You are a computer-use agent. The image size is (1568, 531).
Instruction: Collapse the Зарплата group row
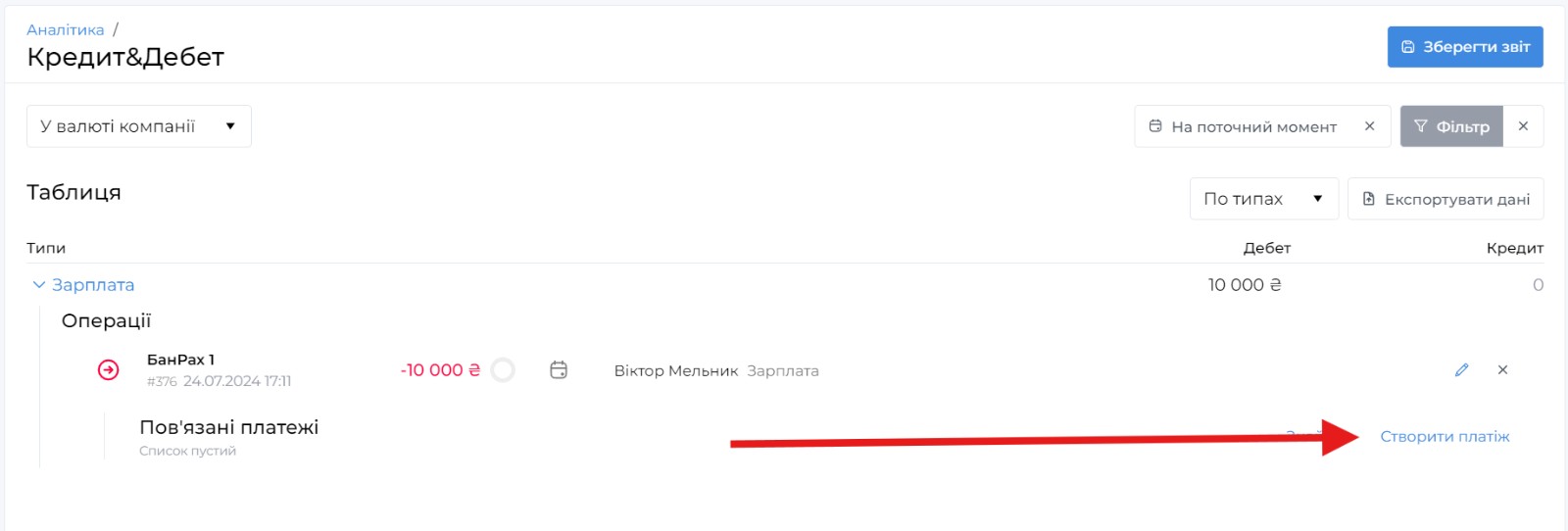coord(39,285)
